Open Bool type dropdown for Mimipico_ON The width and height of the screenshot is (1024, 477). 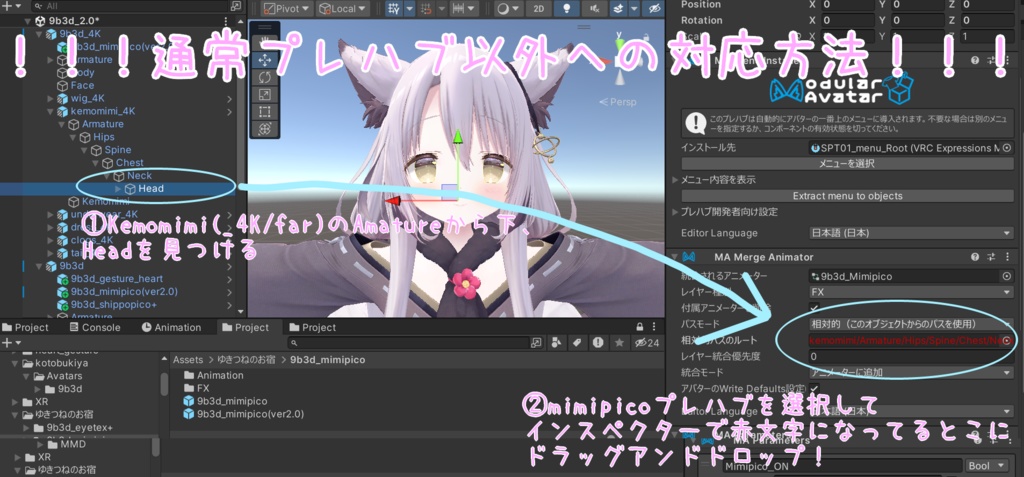pos(987,465)
